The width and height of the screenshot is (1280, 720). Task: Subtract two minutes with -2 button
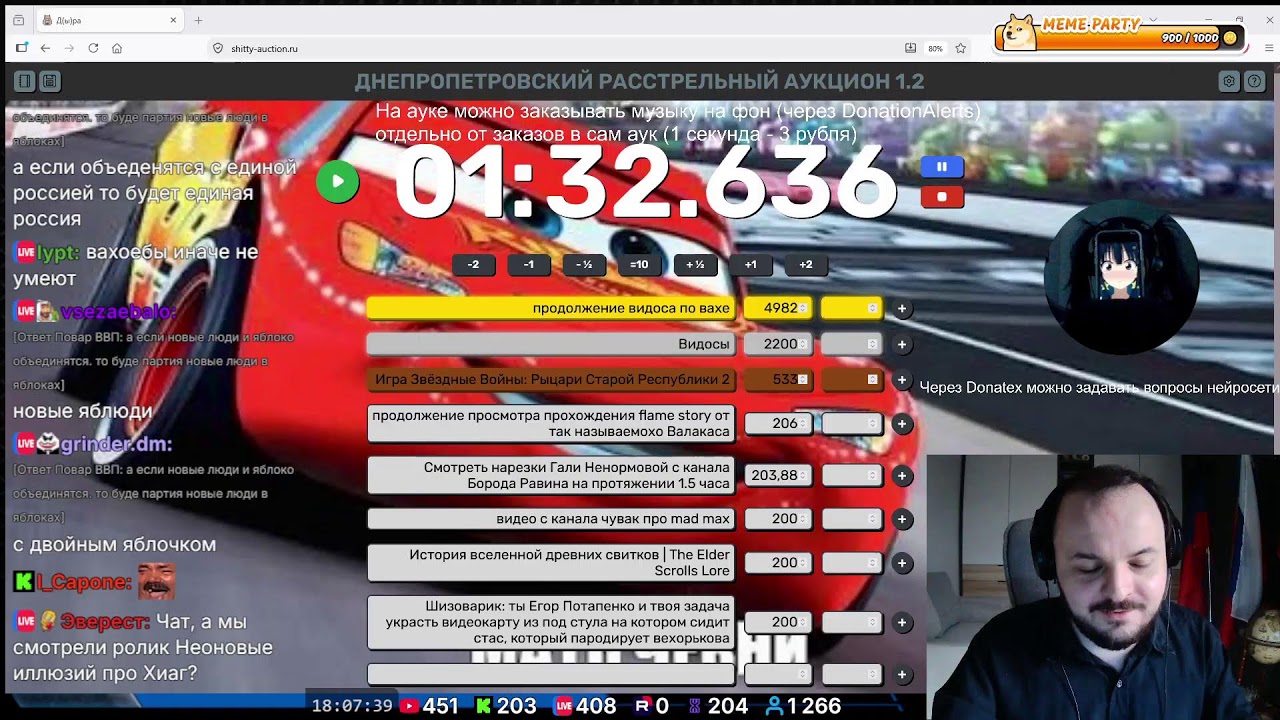tap(474, 265)
